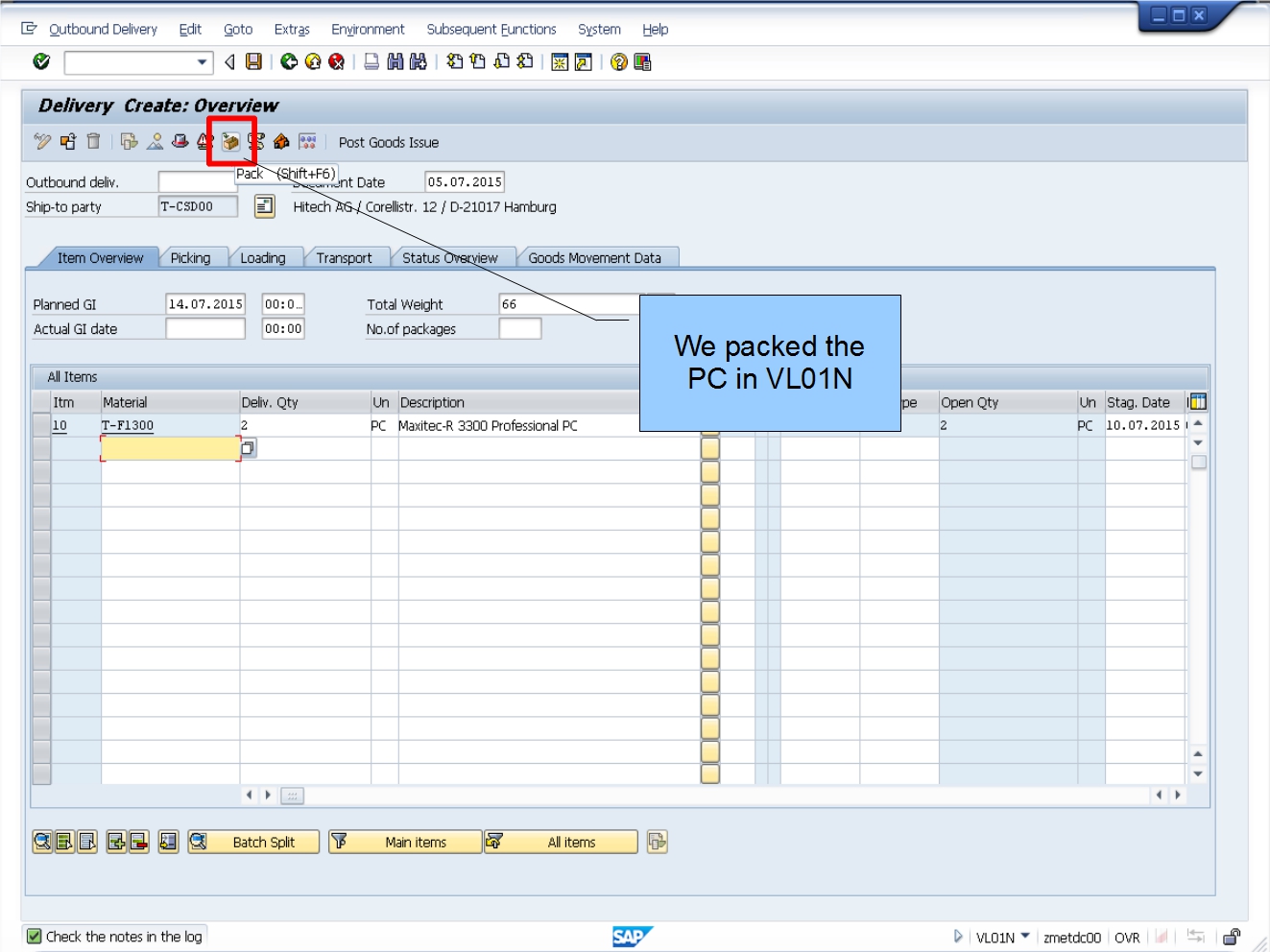Click the Find Next binoculars icon
Viewport: 1270px width, 952px height.
coord(418,61)
